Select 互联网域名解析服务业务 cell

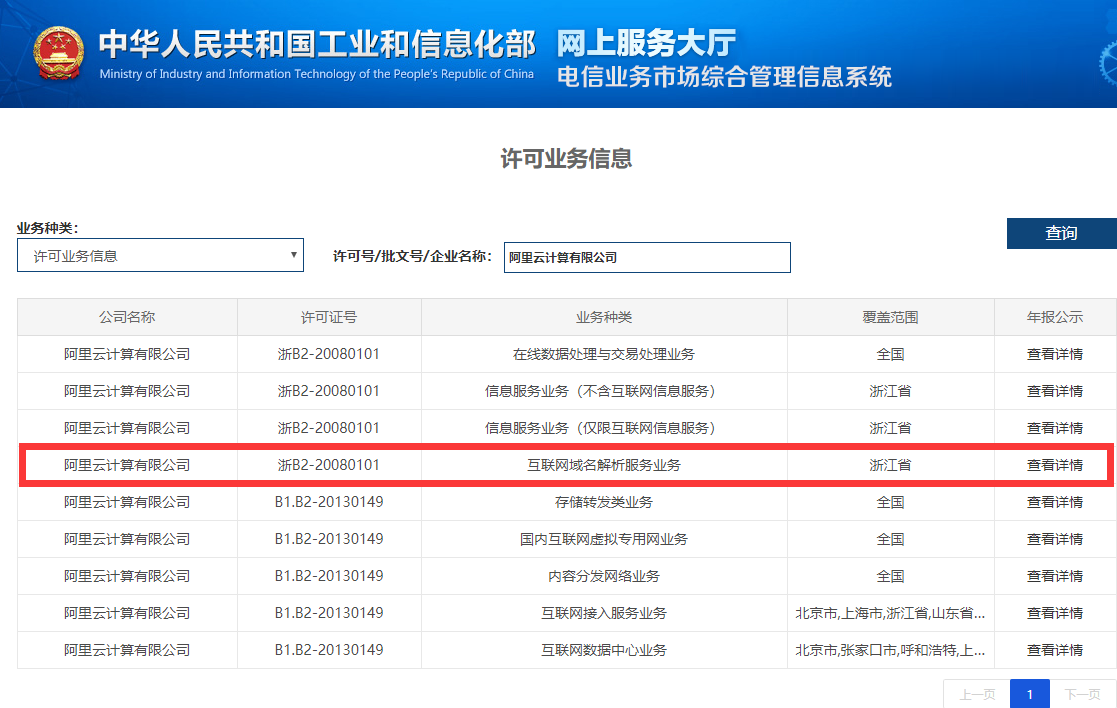[x=604, y=465]
